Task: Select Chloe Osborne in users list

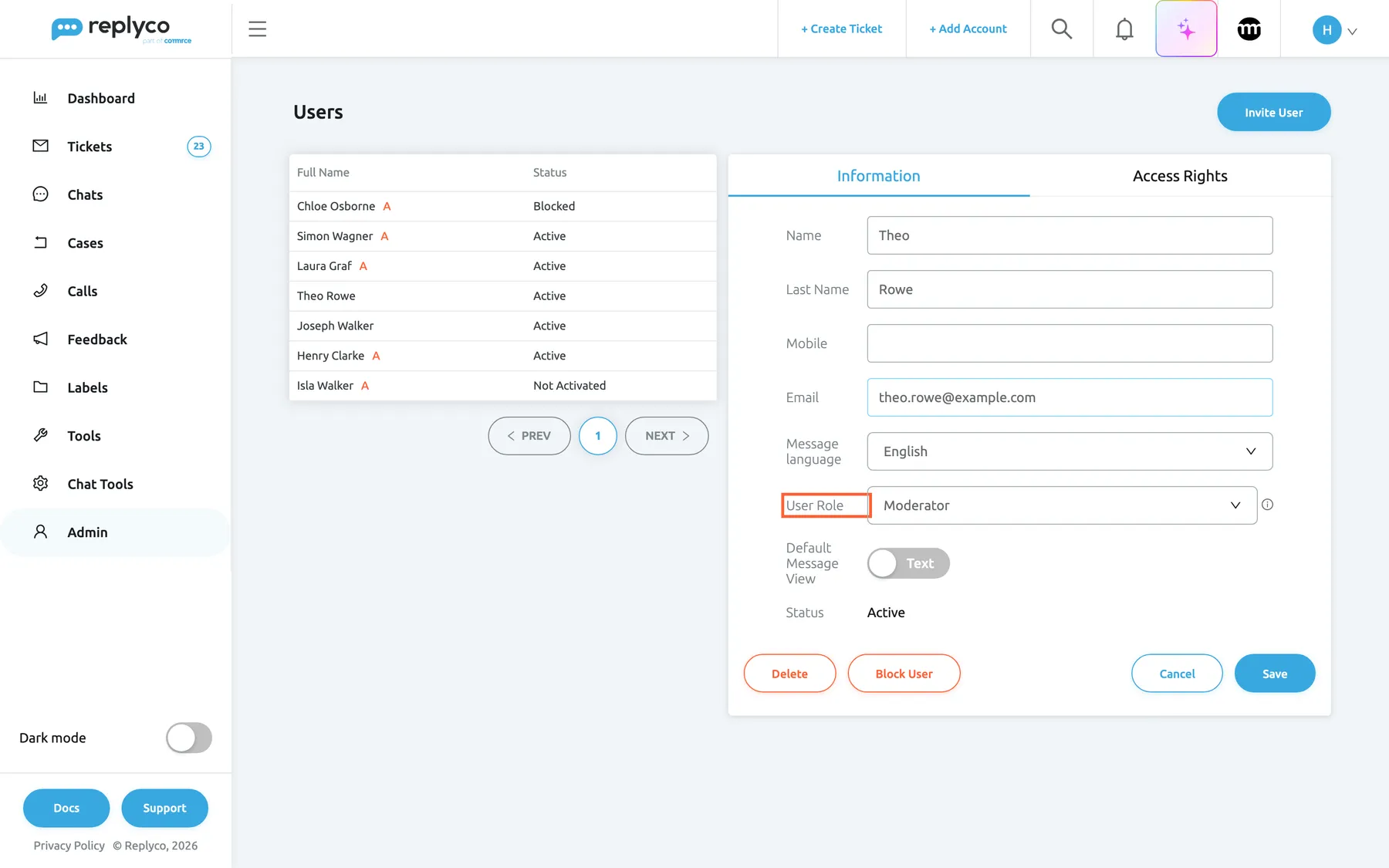Action: pyautogui.click(x=502, y=206)
